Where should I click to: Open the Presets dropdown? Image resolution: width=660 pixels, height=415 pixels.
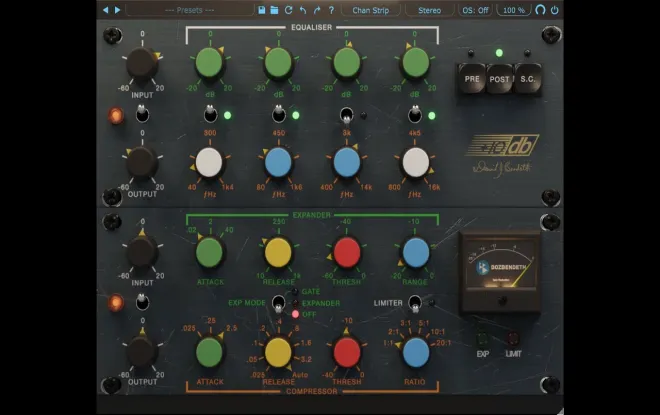189,10
